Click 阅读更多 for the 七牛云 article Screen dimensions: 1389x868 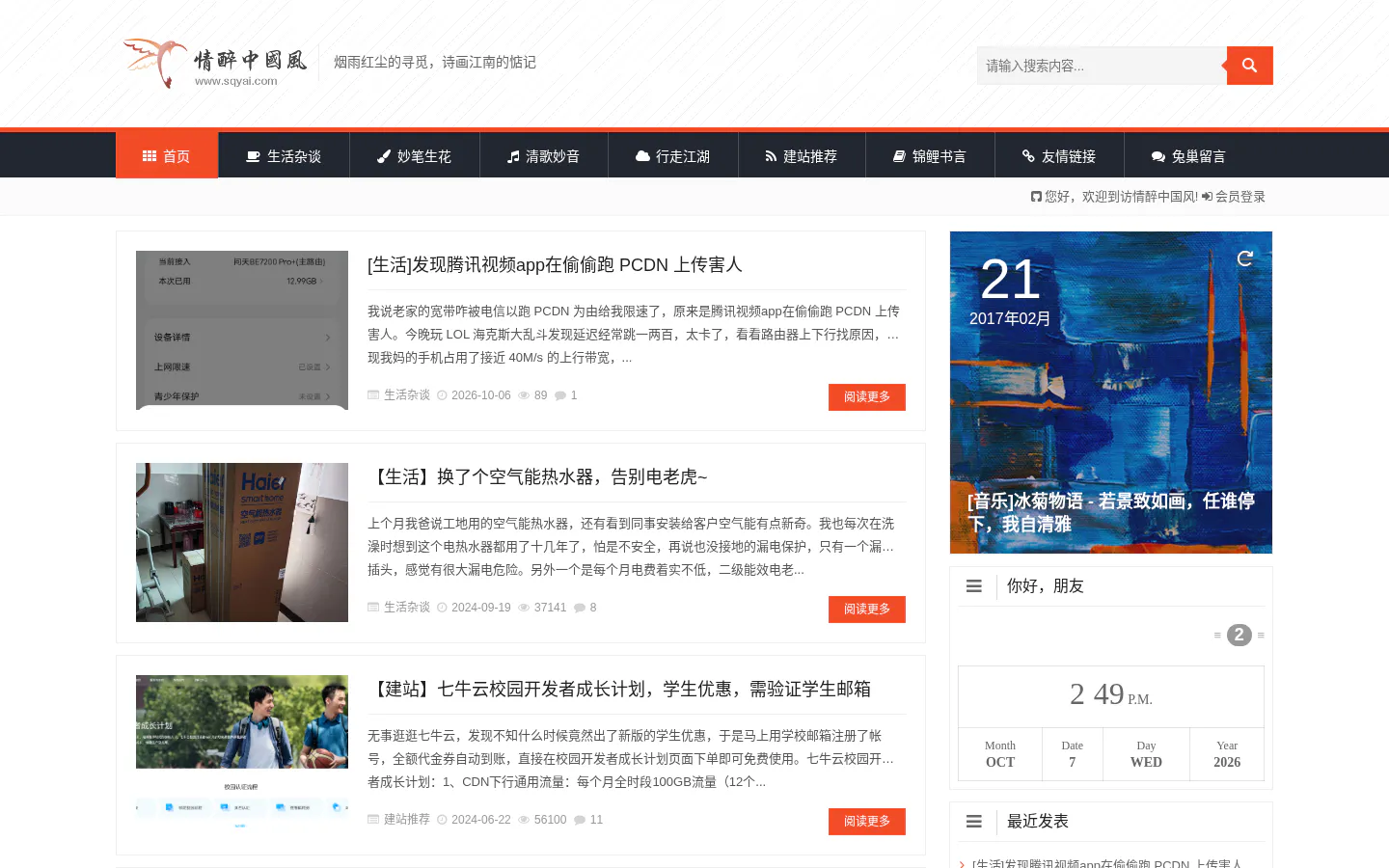[867, 822]
